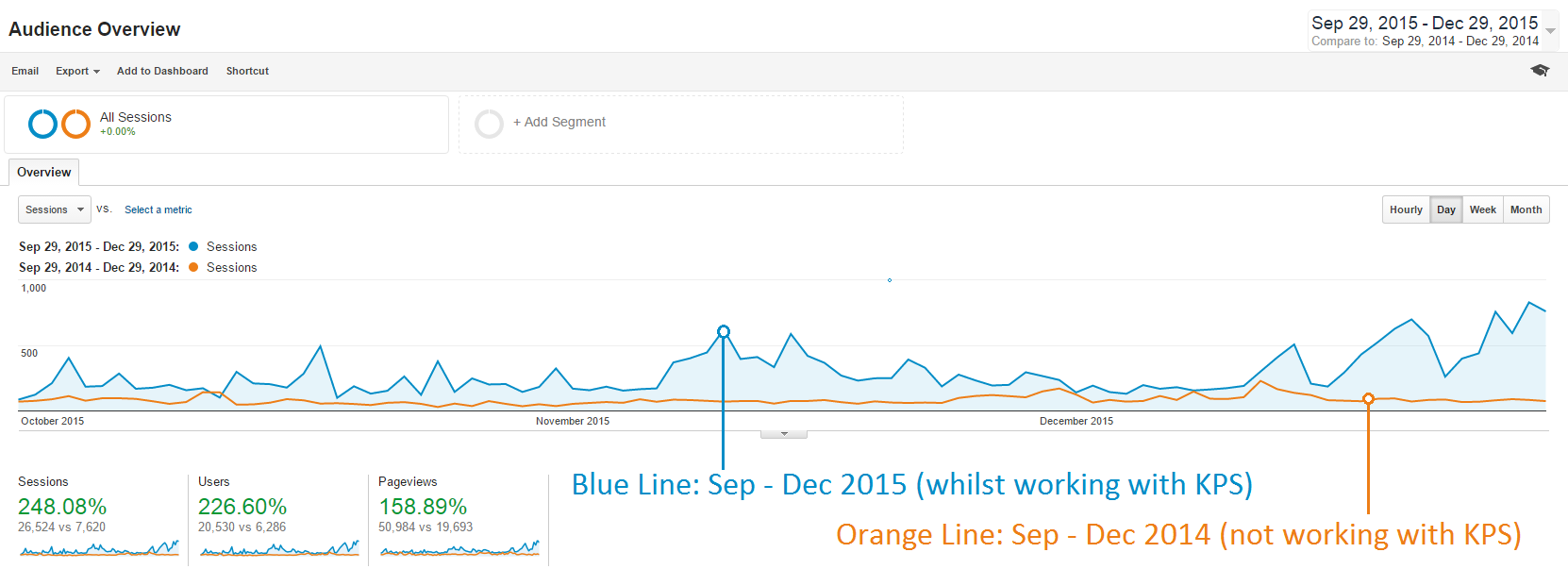Click the blue All Sessions segment circle
Image resolution: width=1568 pixels, height=569 pixels.
pos(43,124)
